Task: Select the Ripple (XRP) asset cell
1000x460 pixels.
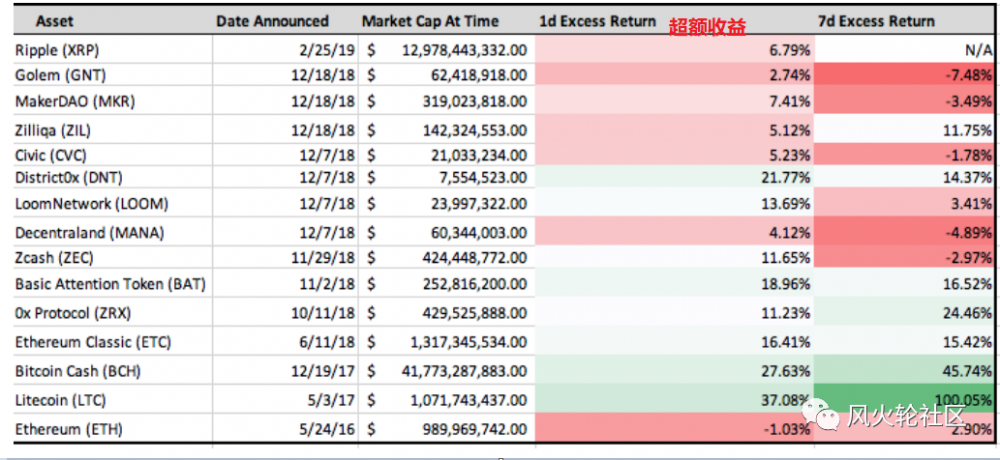Action: coord(57,49)
